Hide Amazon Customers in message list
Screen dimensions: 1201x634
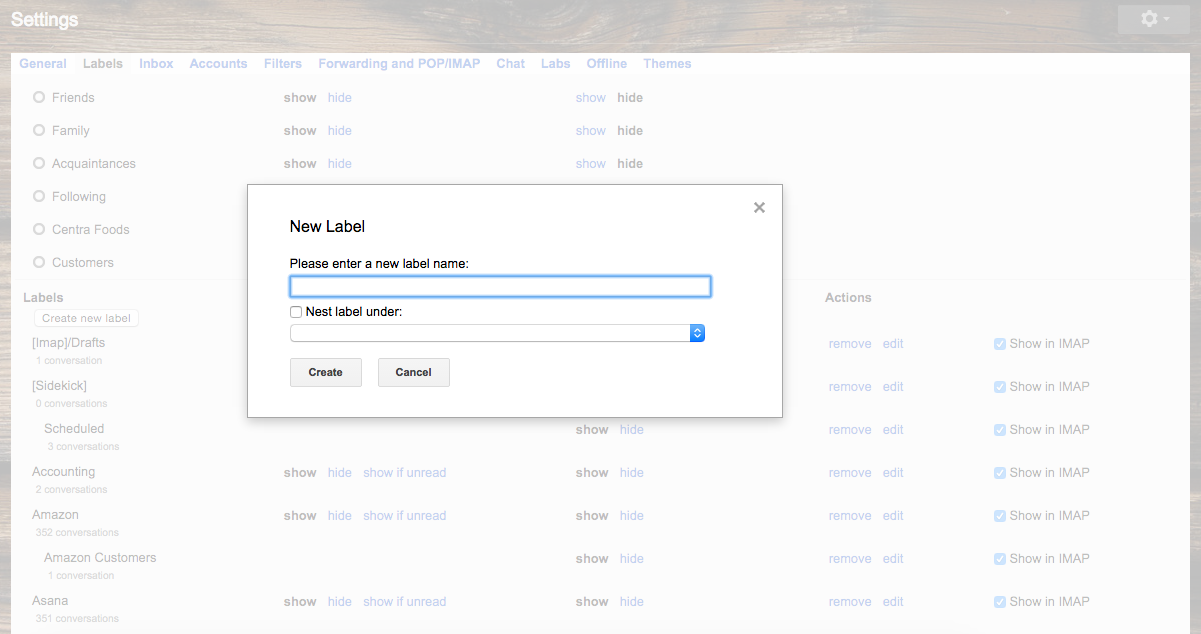coord(632,558)
